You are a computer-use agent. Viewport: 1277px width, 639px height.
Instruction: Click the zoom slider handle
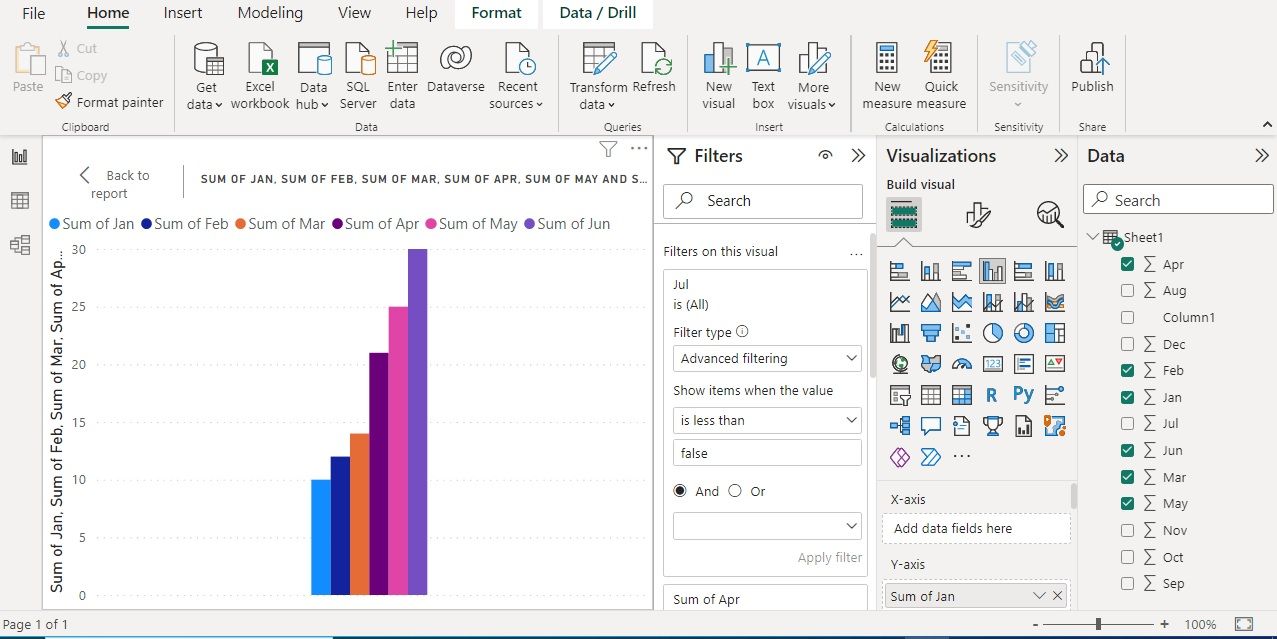pos(1098,624)
